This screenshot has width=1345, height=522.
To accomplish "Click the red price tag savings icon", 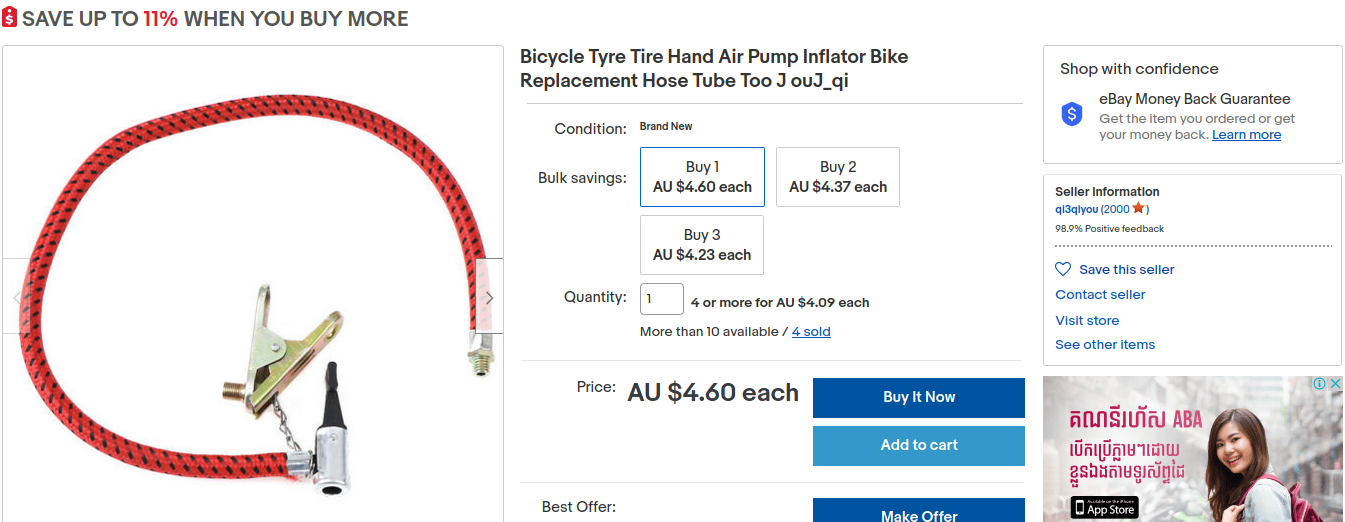I will pyautogui.click(x=9, y=18).
